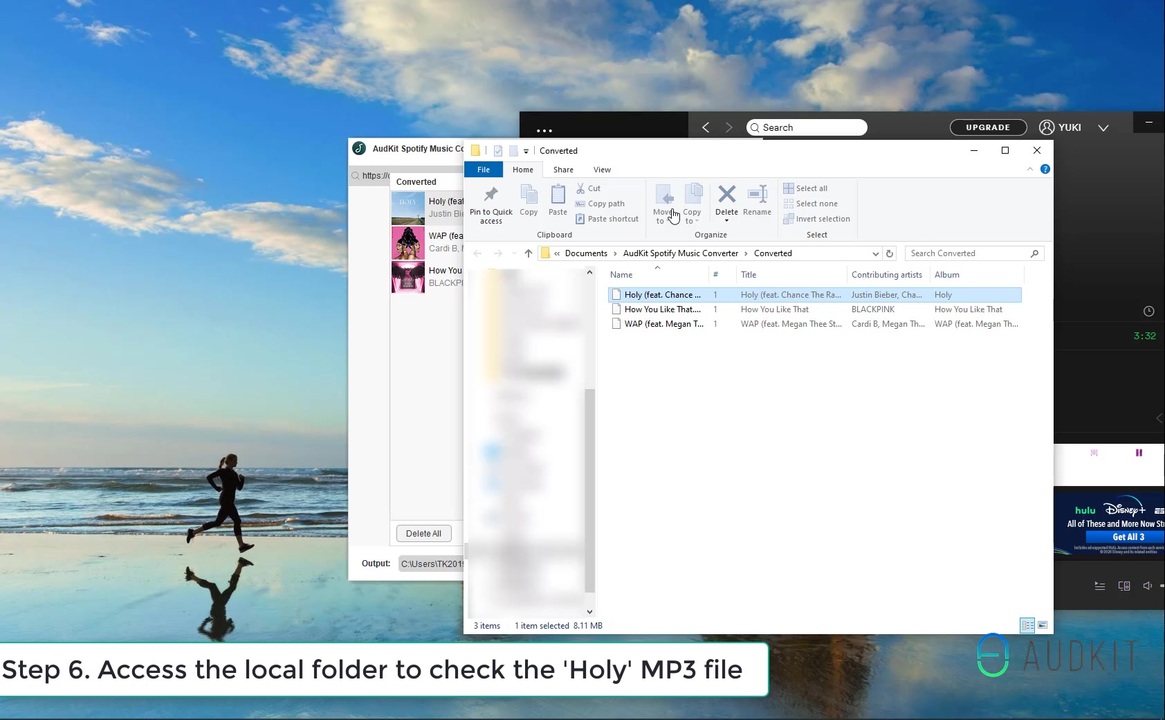Click AudKit Spotify Music Converter breadcrumb
1165x720 pixels.
(681, 253)
